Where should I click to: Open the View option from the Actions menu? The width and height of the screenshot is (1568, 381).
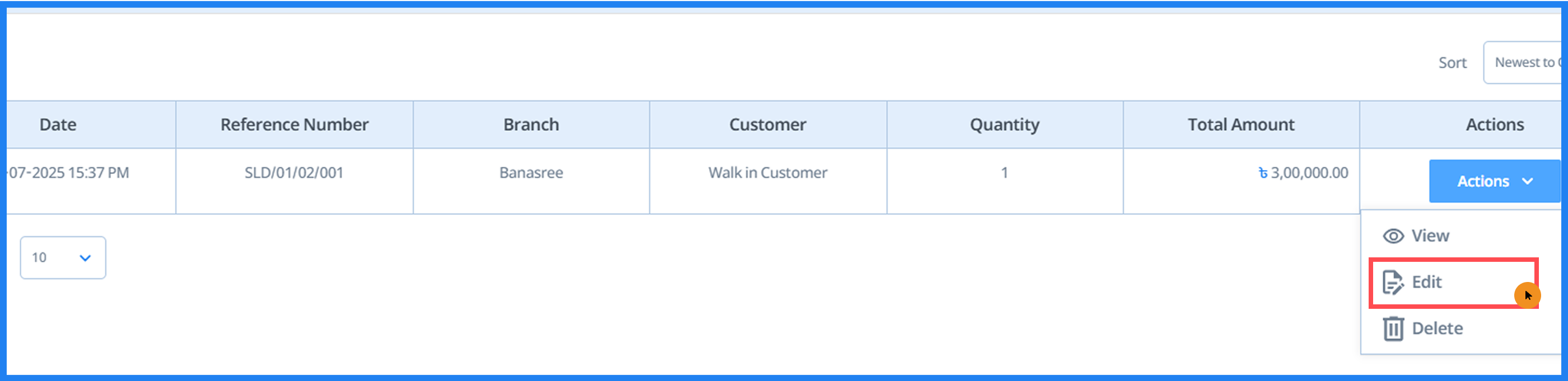1430,236
